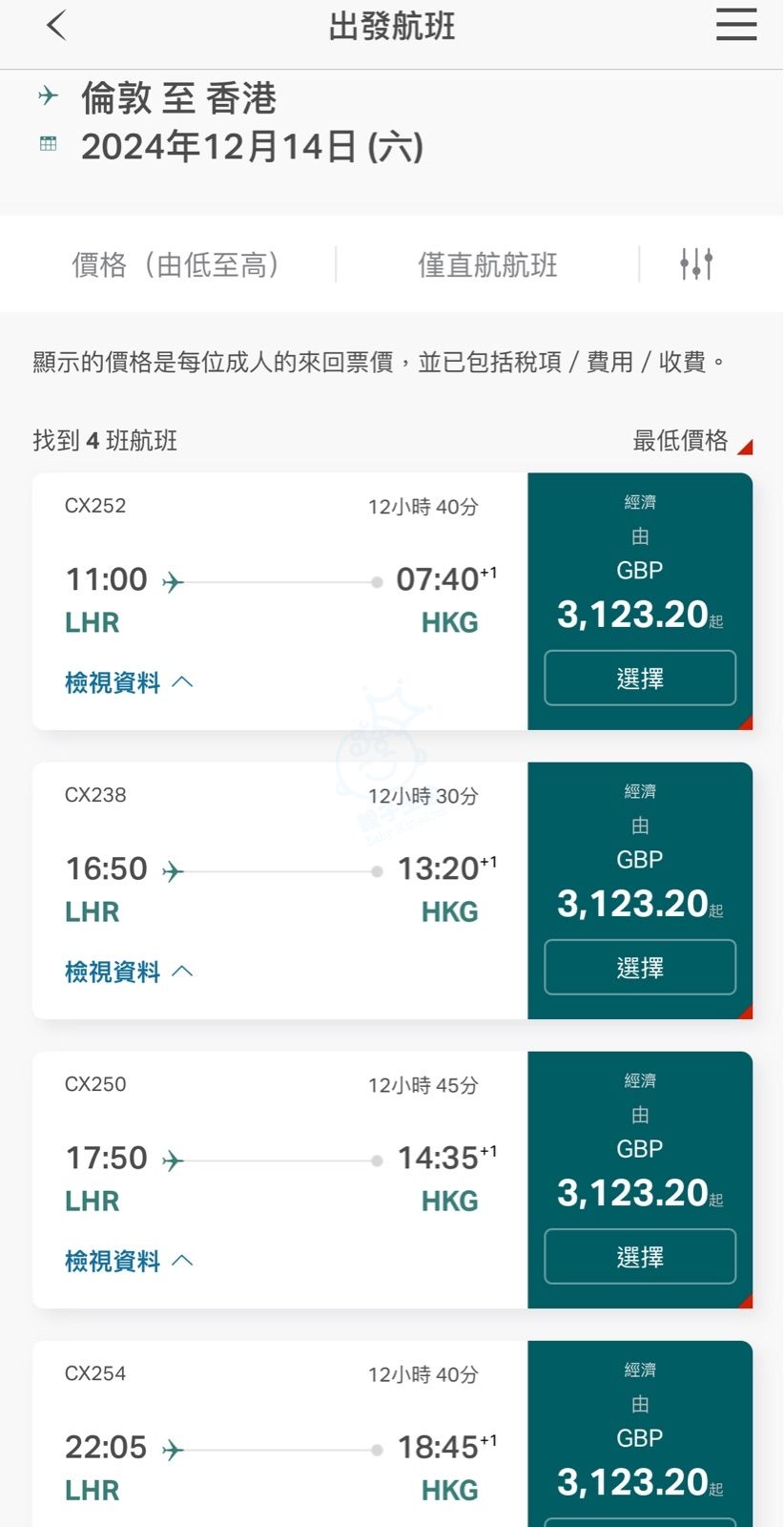Tap the CX254 flight card
This screenshot has width=784, height=1527.
pos(279,1432)
